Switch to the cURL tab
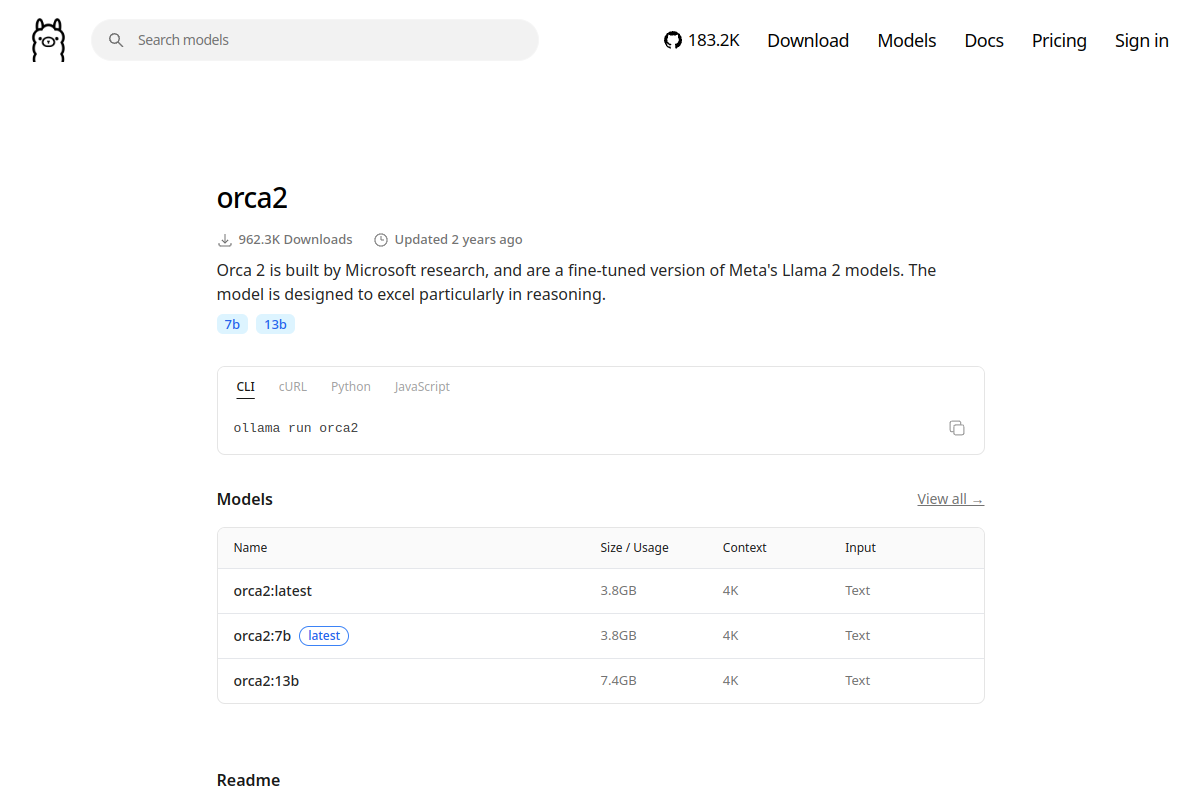This screenshot has height=800, width=1200. [293, 387]
